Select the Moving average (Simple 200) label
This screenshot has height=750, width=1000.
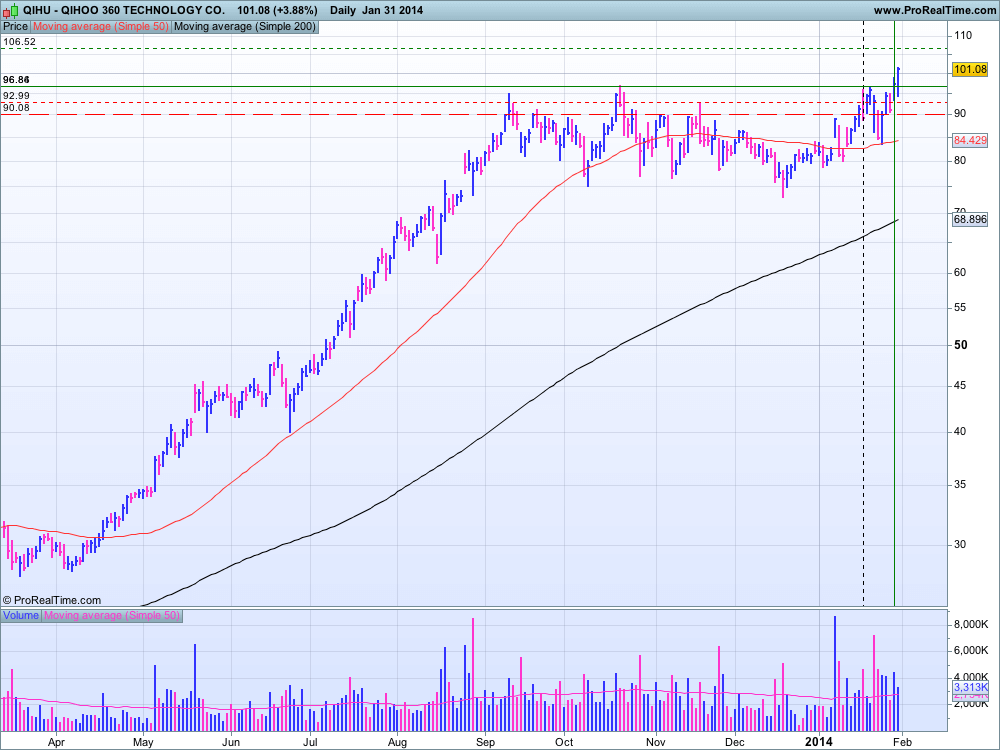[x=245, y=27]
